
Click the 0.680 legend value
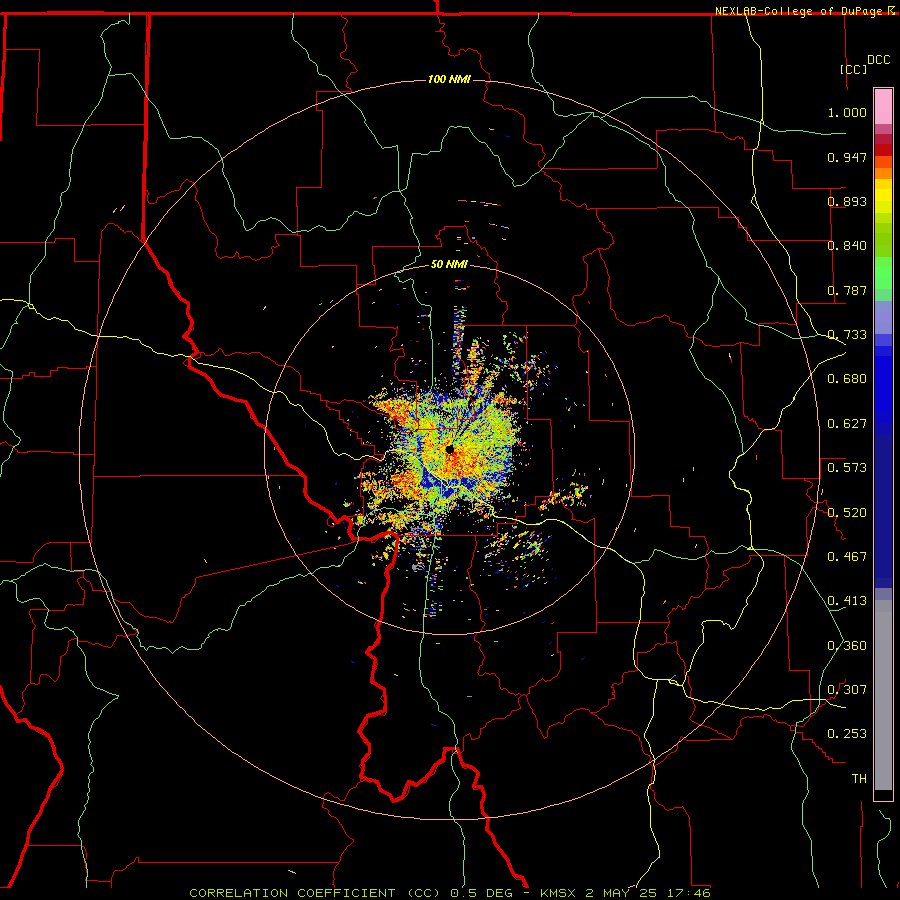pos(847,379)
